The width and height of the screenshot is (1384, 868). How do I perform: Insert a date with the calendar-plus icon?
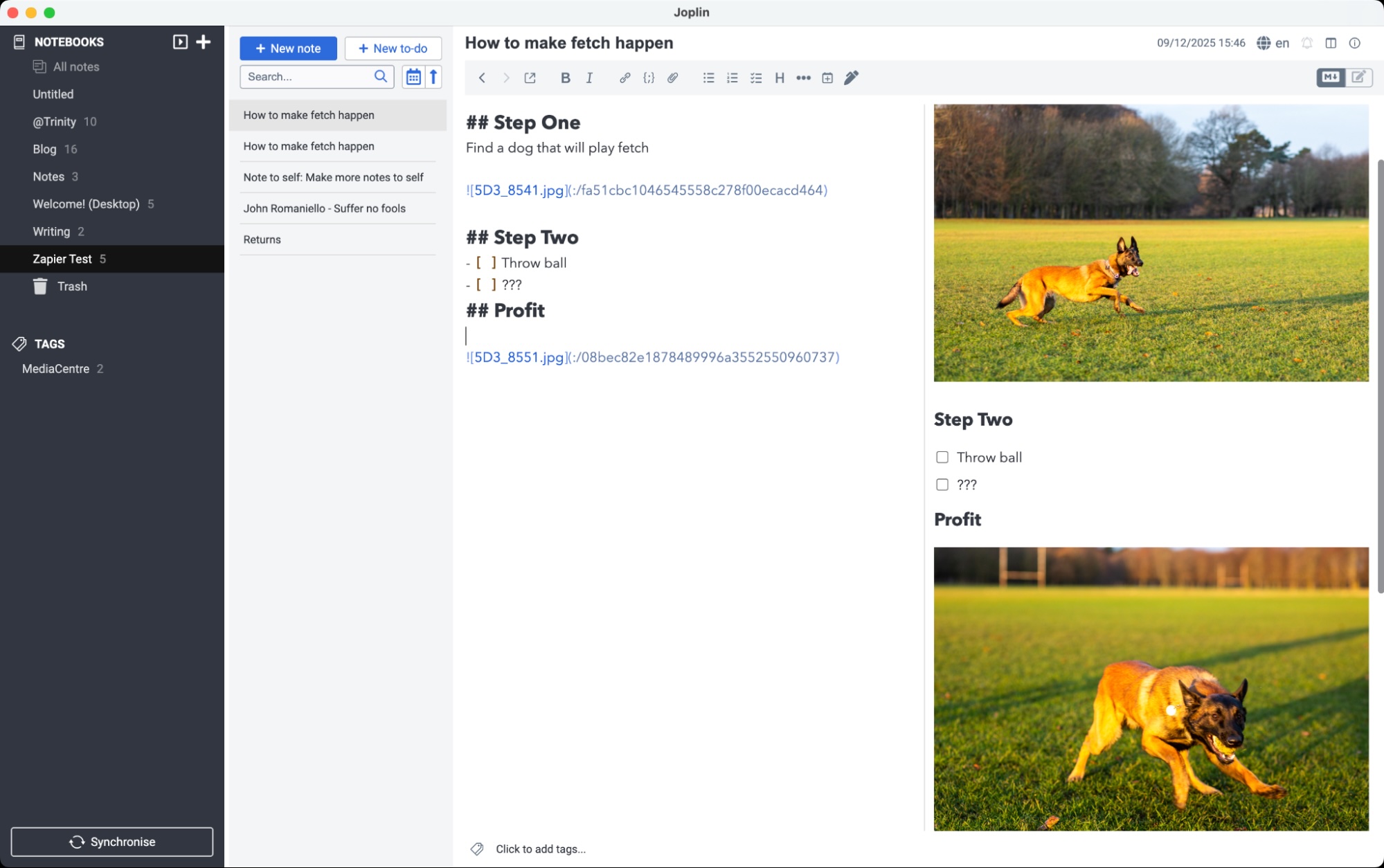827,78
